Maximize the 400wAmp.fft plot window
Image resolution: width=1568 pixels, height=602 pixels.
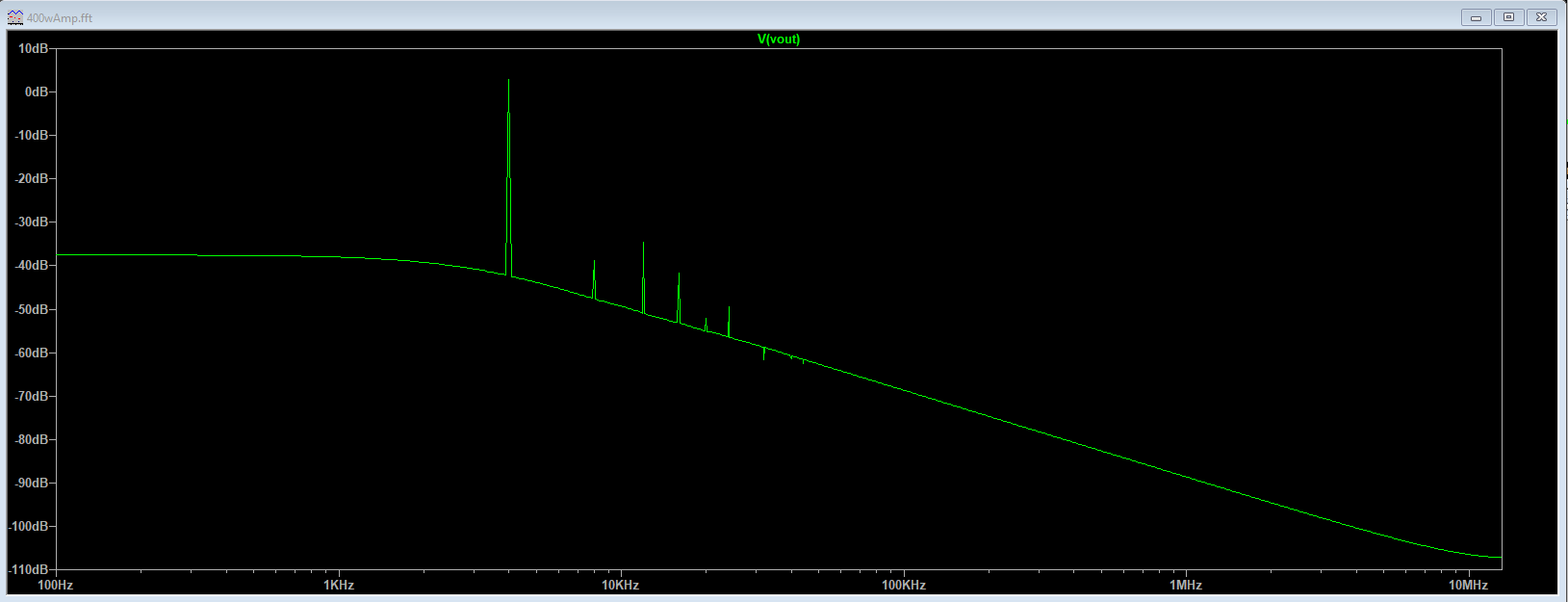point(1508,17)
